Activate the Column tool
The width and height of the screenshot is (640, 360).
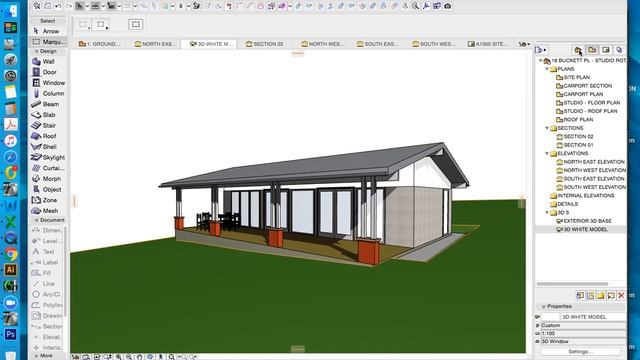[x=48, y=93]
